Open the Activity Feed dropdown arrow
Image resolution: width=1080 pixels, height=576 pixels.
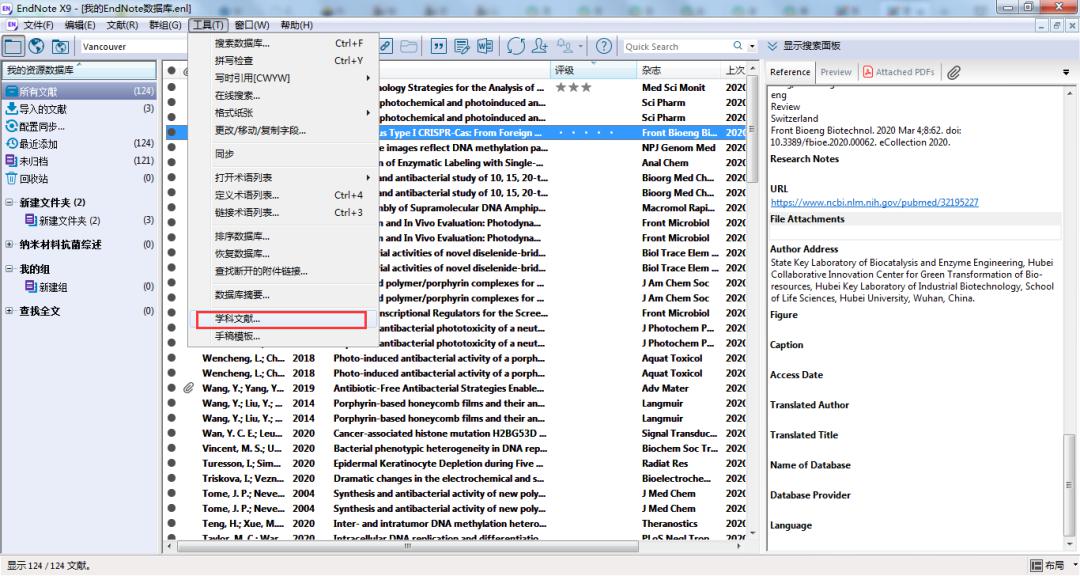point(581,46)
